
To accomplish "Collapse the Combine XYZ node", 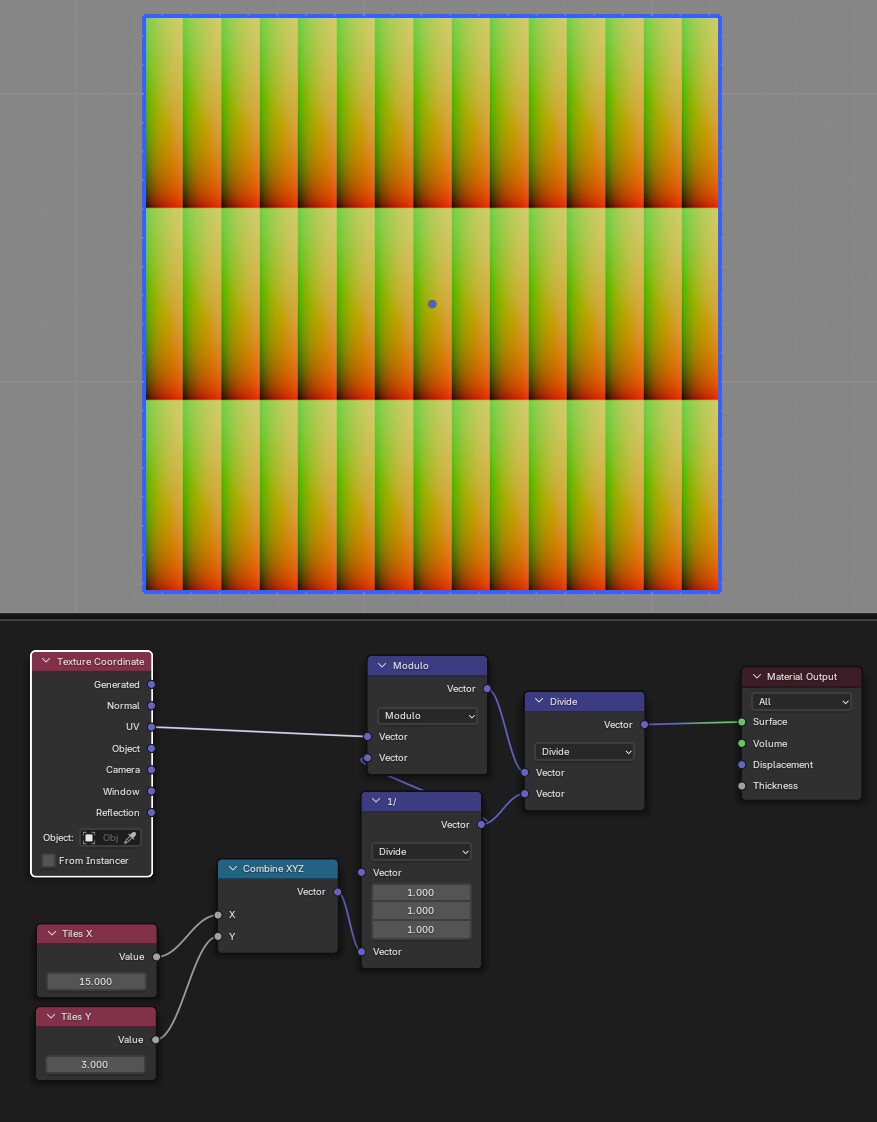I will pyautogui.click(x=232, y=869).
